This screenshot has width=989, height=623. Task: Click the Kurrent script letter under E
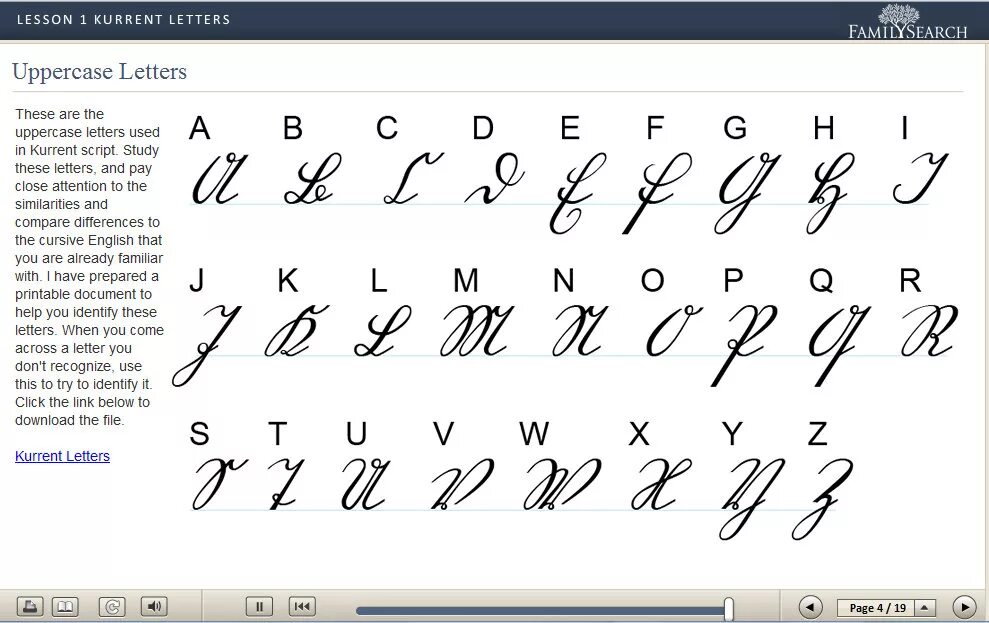click(577, 192)
